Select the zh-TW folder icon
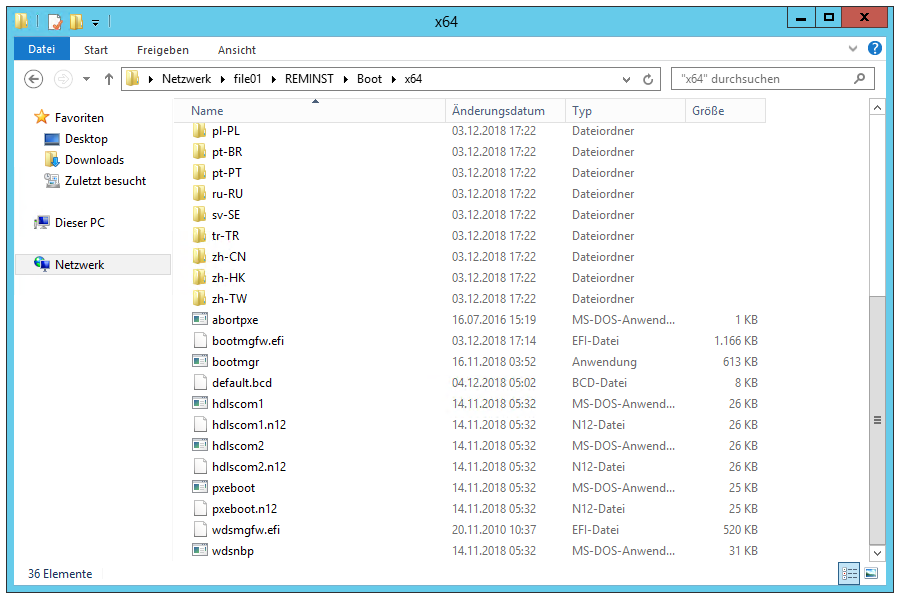Viewport: 898px width, 599px height. [x=199, y=298]
